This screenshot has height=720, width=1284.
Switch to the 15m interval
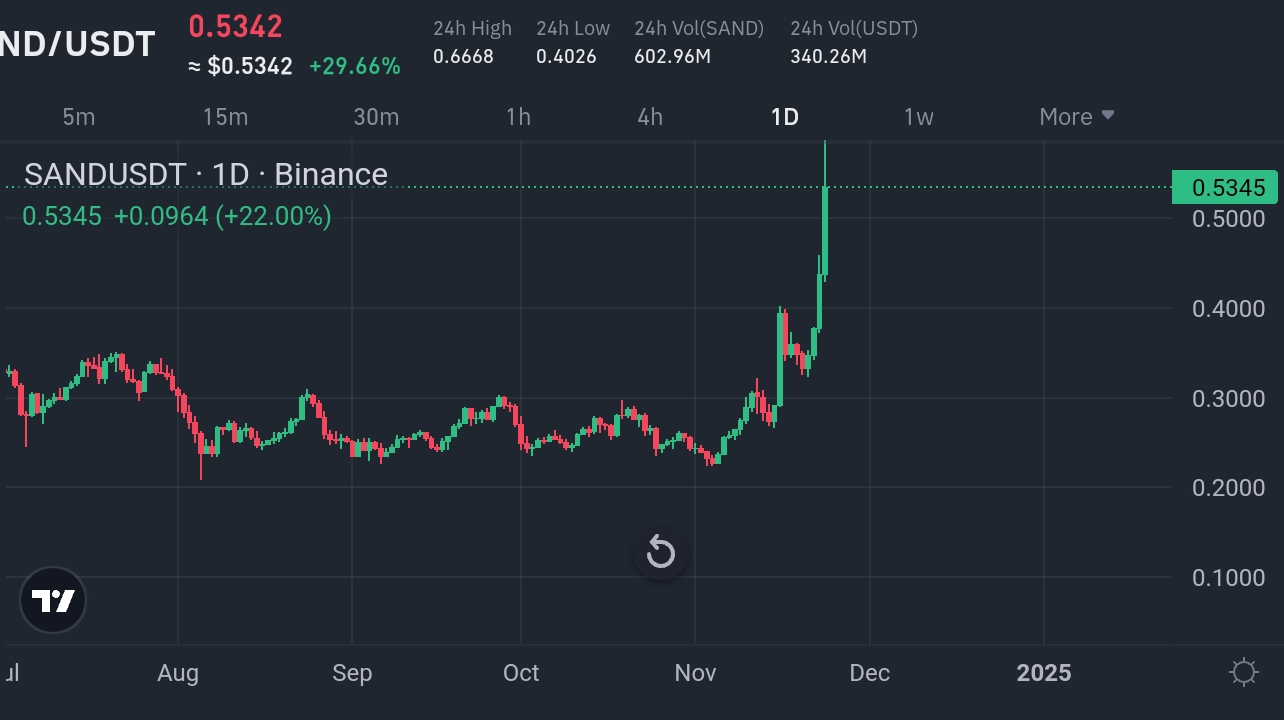click(x=225, y=116)
